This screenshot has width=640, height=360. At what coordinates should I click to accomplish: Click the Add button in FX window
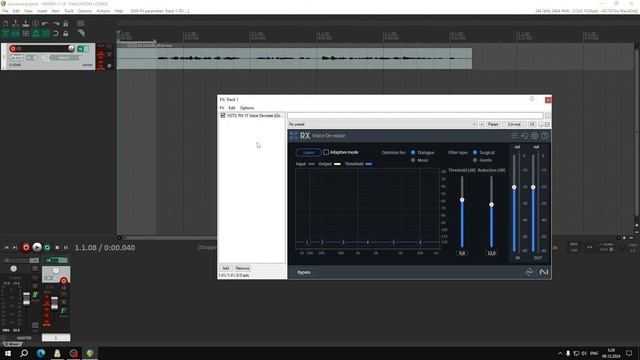point(226,268)
